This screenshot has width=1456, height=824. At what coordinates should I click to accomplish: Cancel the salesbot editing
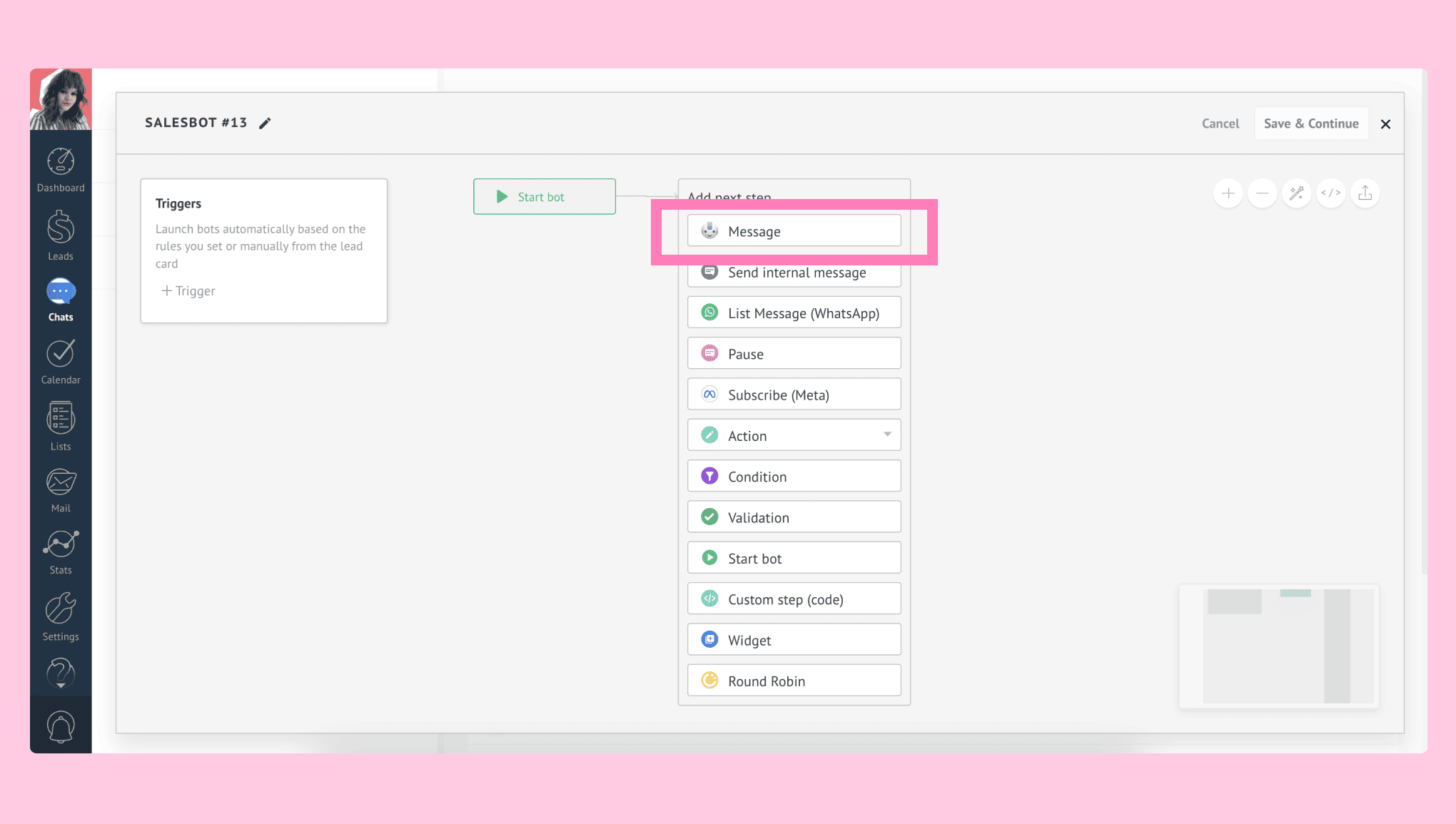point(1220,123)
